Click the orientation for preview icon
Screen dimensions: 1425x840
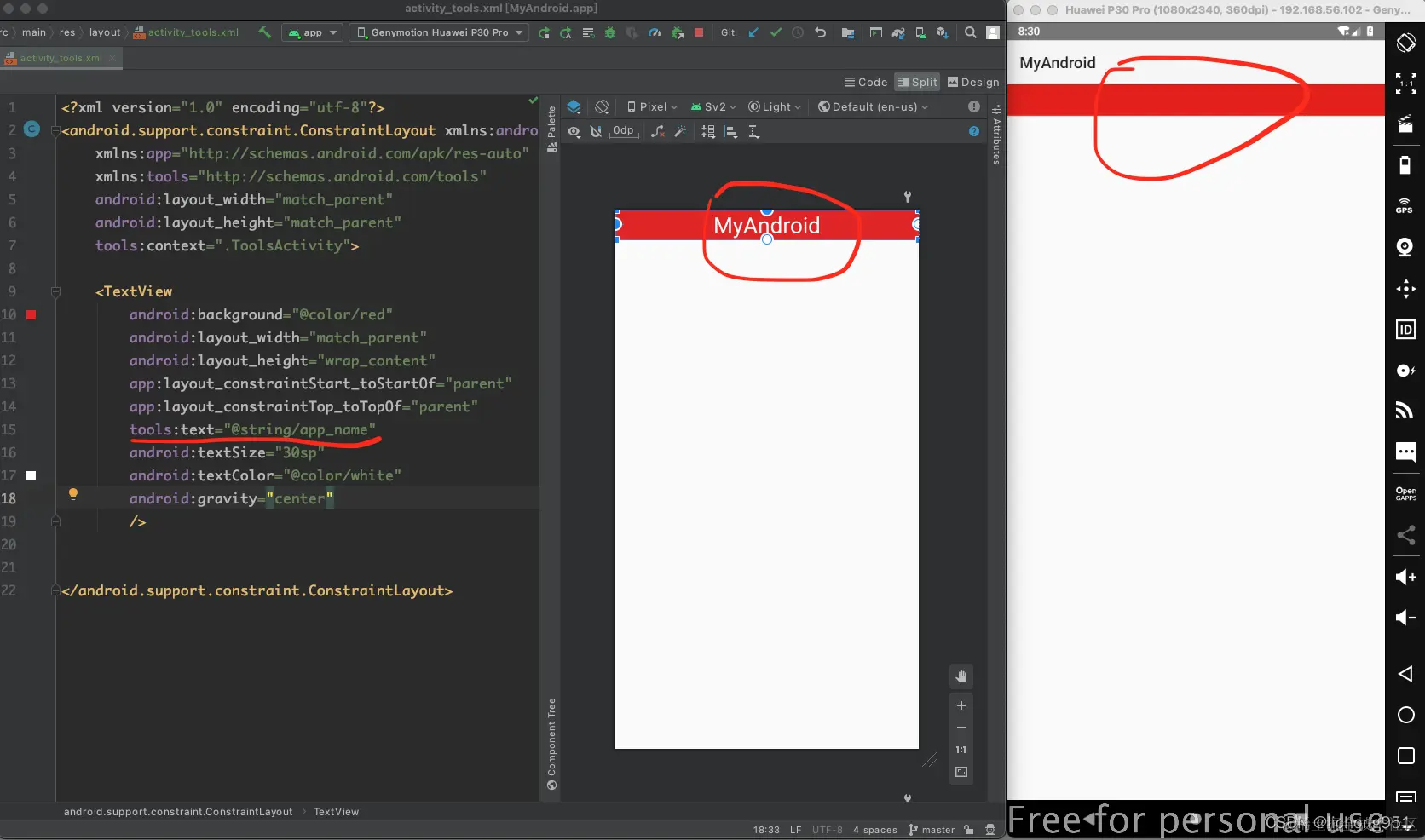pyautogui.click(x=603, y=106)
